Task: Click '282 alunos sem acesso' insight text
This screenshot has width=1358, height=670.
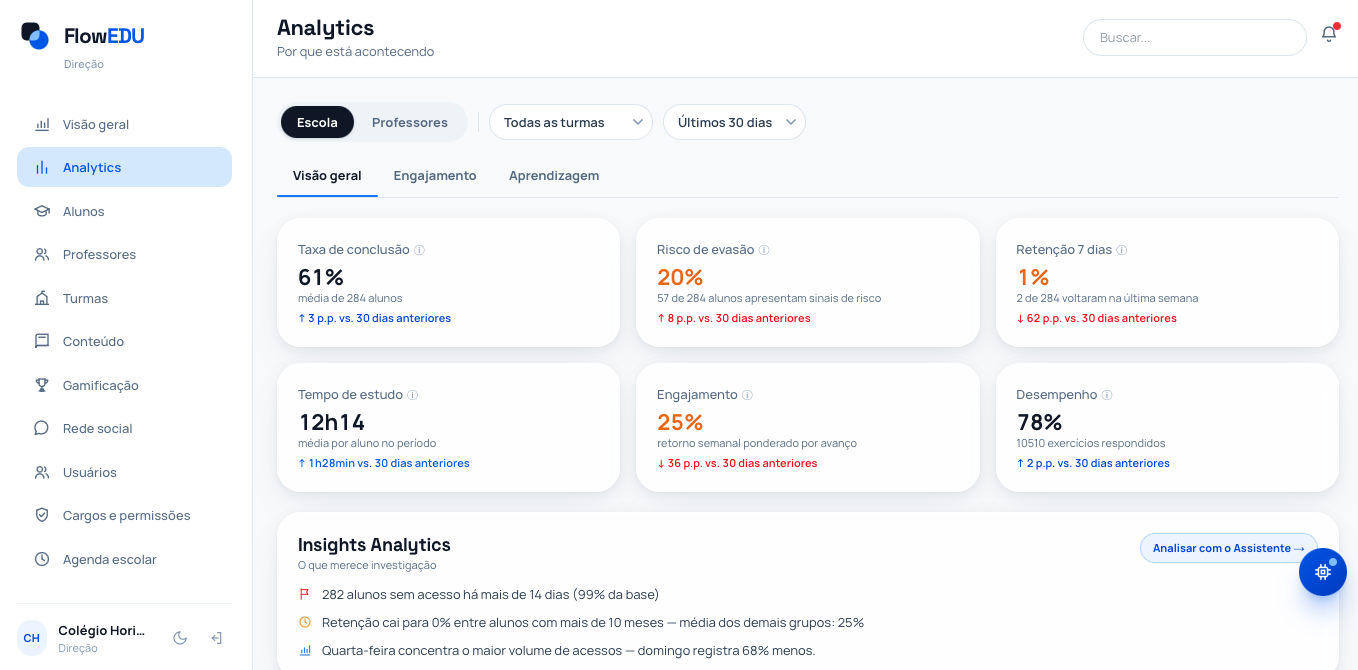Action: [490, 594]
